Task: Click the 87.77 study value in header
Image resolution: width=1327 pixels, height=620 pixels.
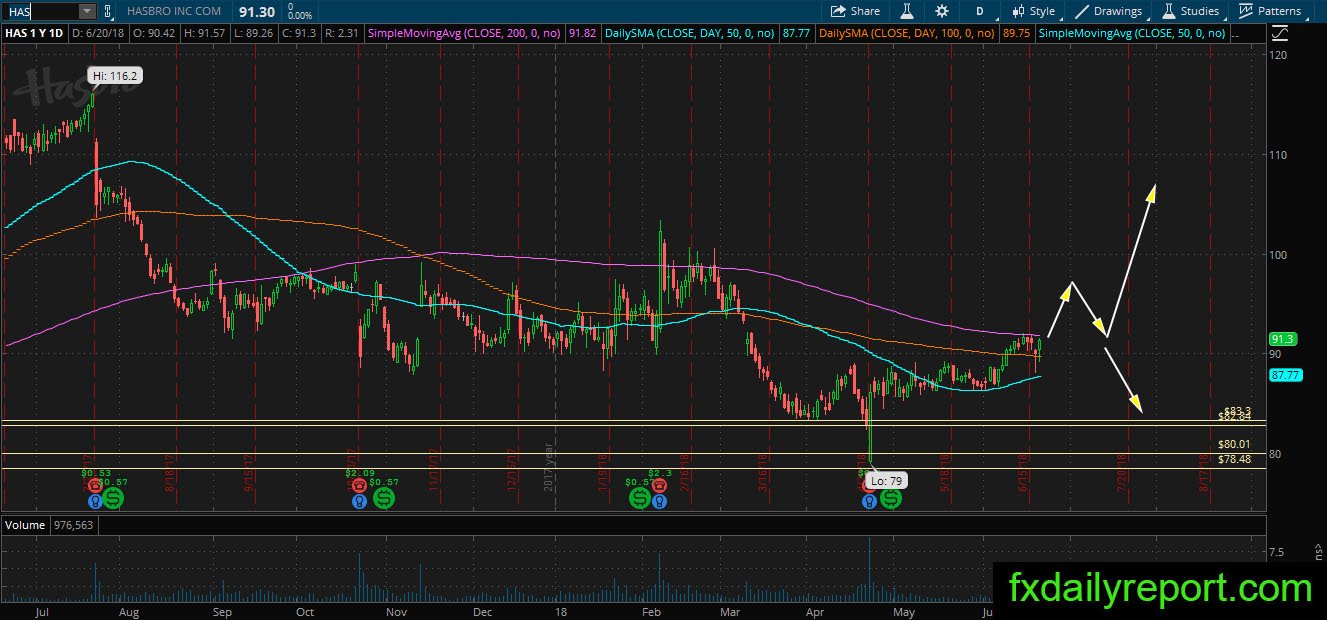Action: pyautogui.click(x=795, y=33)
